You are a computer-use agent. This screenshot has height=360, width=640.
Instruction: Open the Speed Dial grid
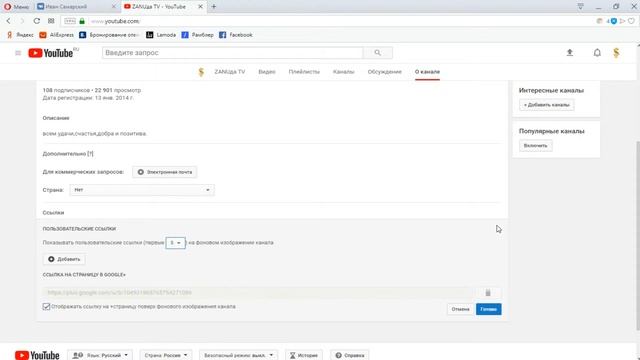[x=51, y=21]
